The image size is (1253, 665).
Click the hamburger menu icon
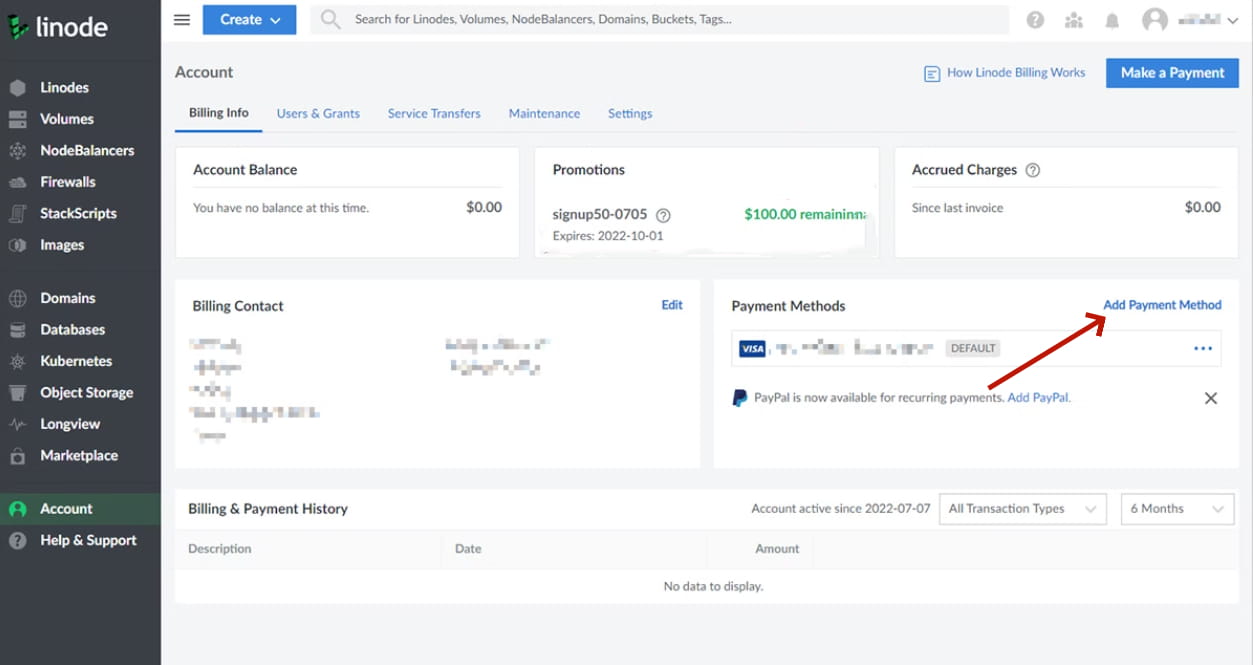[182, 20]
